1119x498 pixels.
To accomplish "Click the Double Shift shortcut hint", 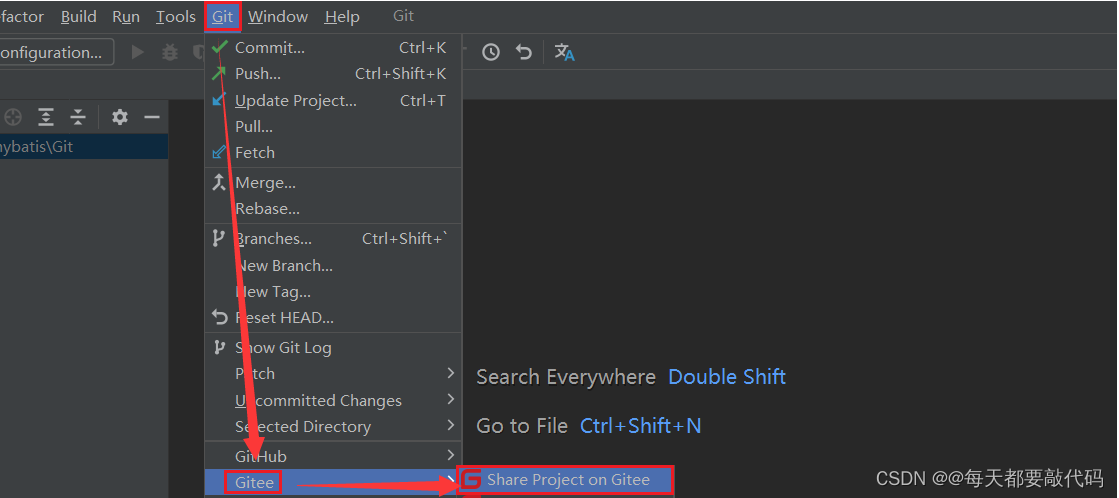I will coord(726,377).
